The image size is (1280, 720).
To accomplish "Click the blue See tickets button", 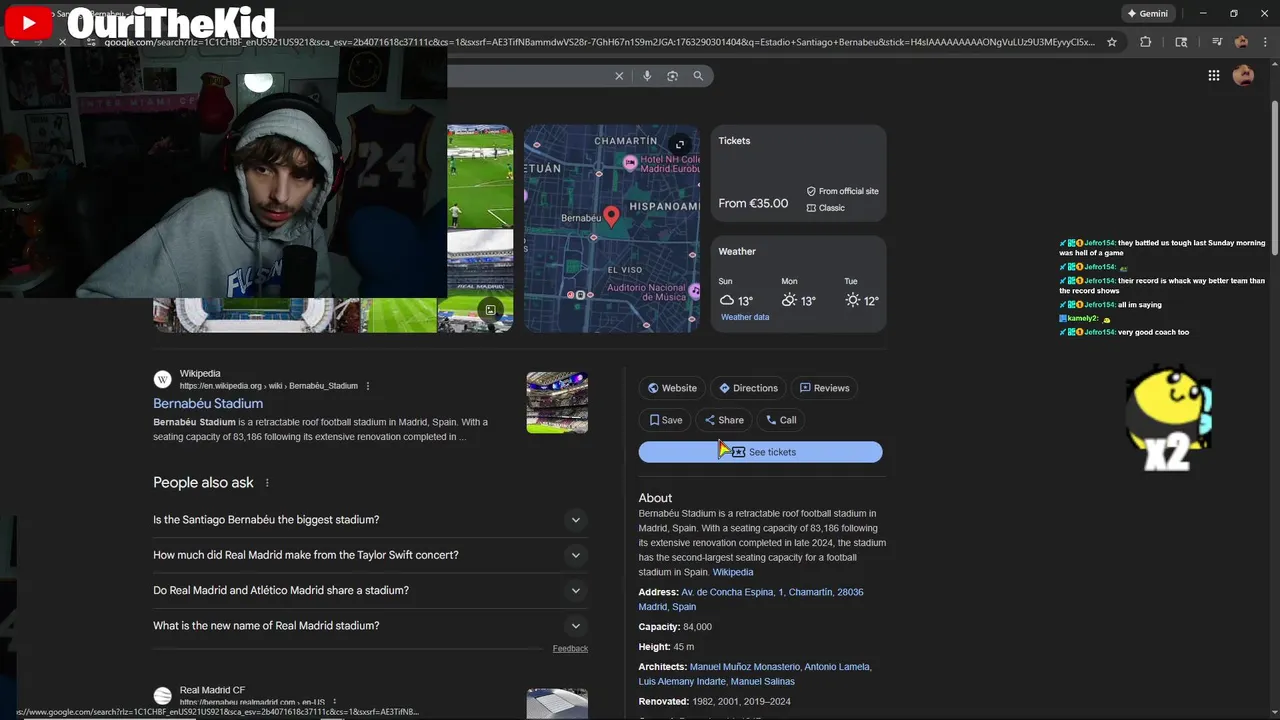I will (x=760, y=452).
